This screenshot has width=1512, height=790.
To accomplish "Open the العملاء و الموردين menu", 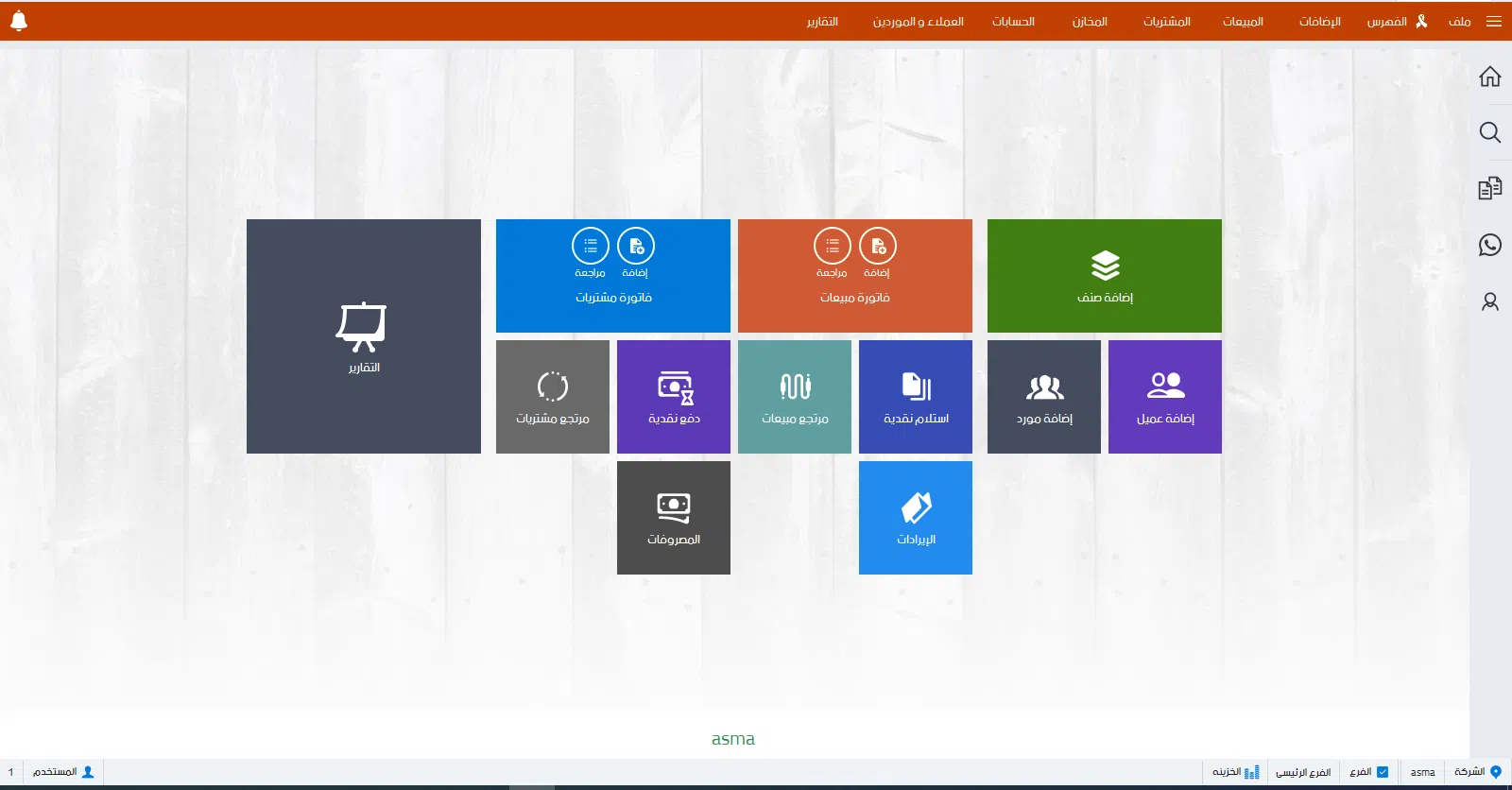I will 918,22.
